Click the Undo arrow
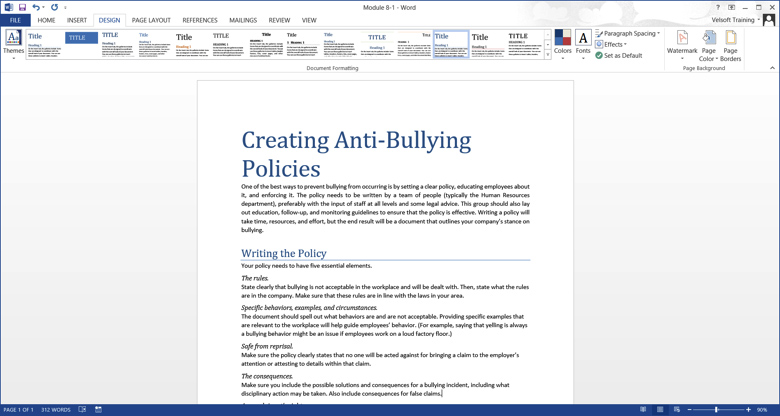The image size is (780, 416). click(35, 7)
